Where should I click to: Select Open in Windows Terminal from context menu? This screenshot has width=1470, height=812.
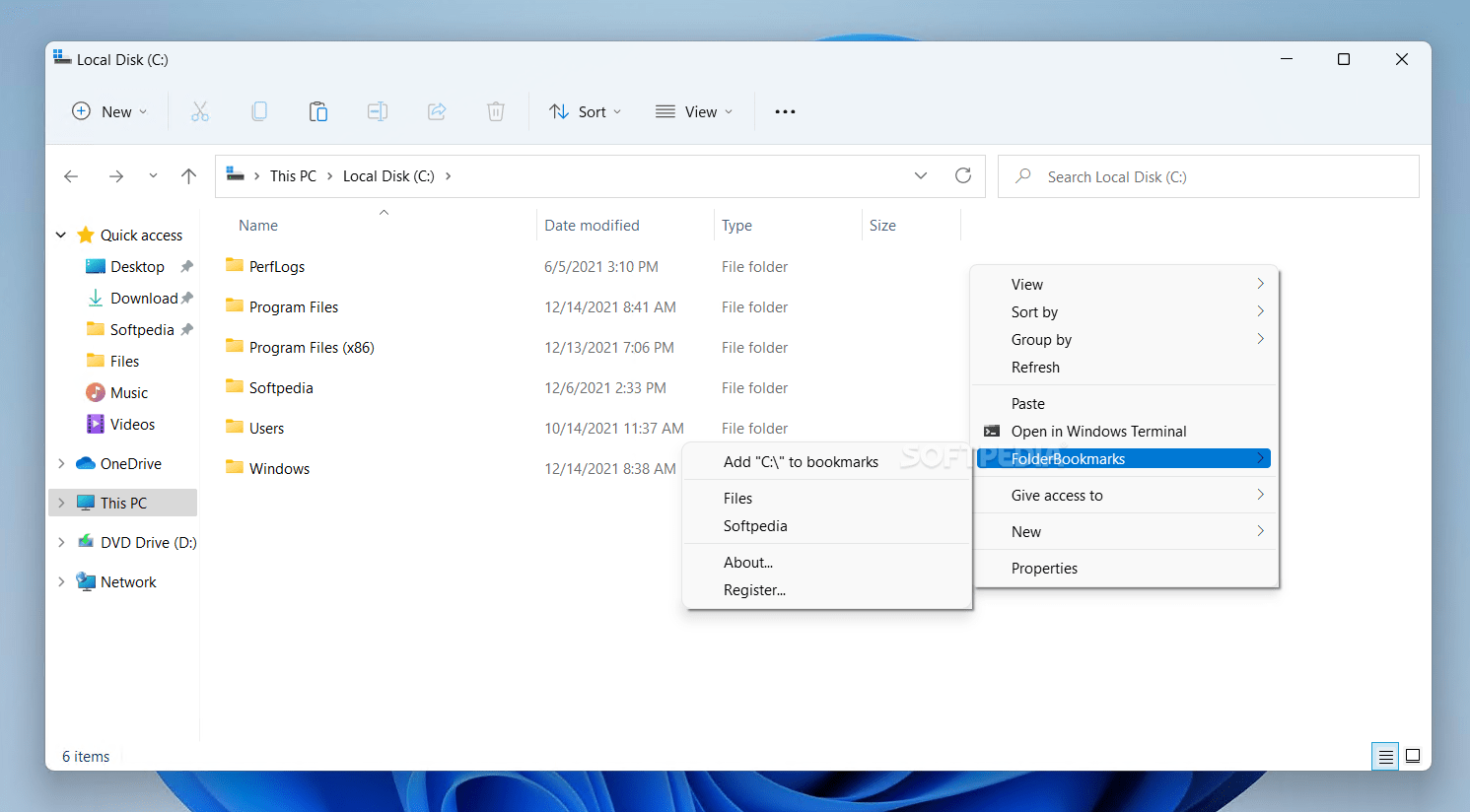click(x=1096, y=431)
